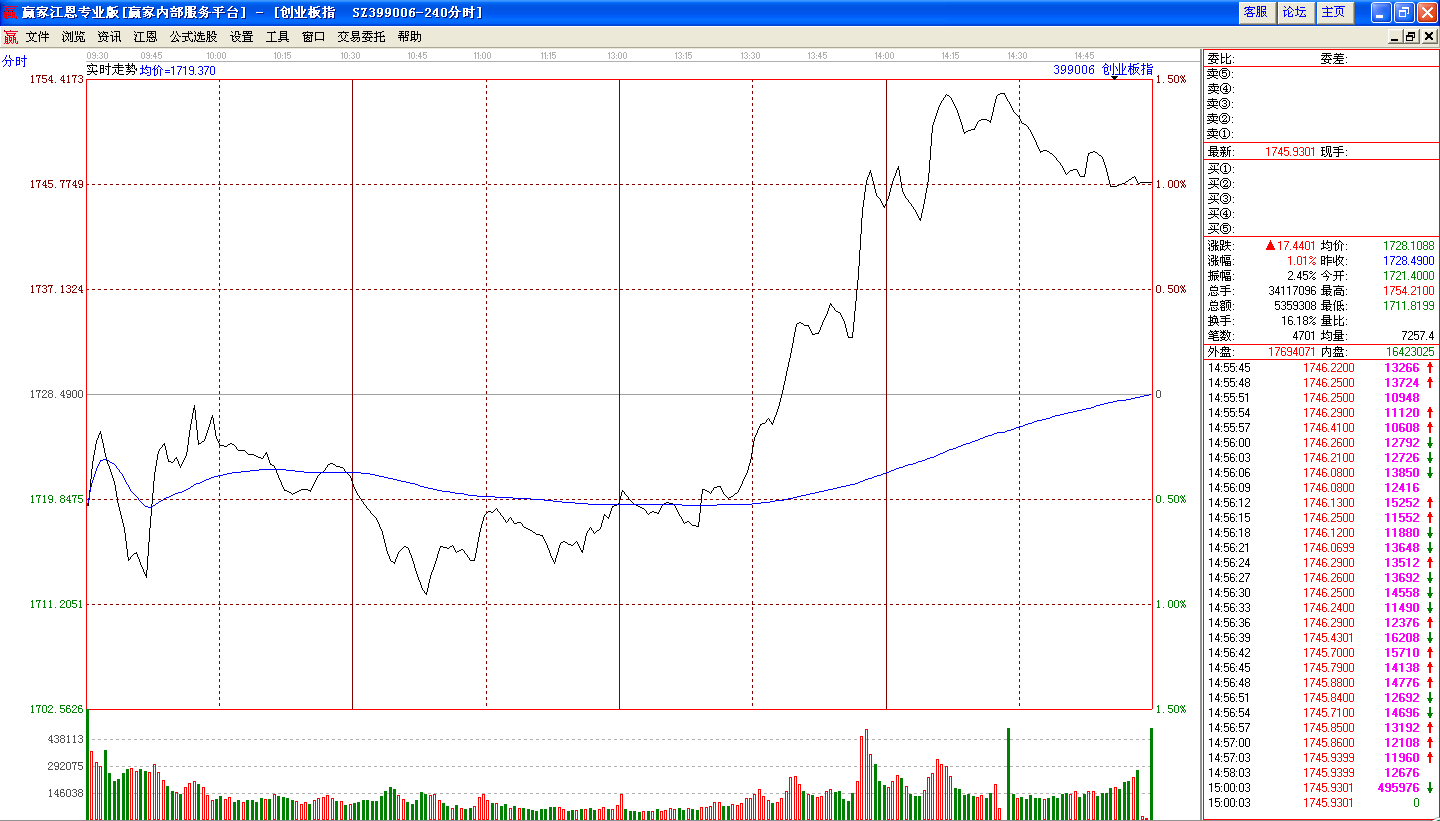Click the 分时 label at chart corner
The image size is (1440, 821).
(x=15, y=61)
